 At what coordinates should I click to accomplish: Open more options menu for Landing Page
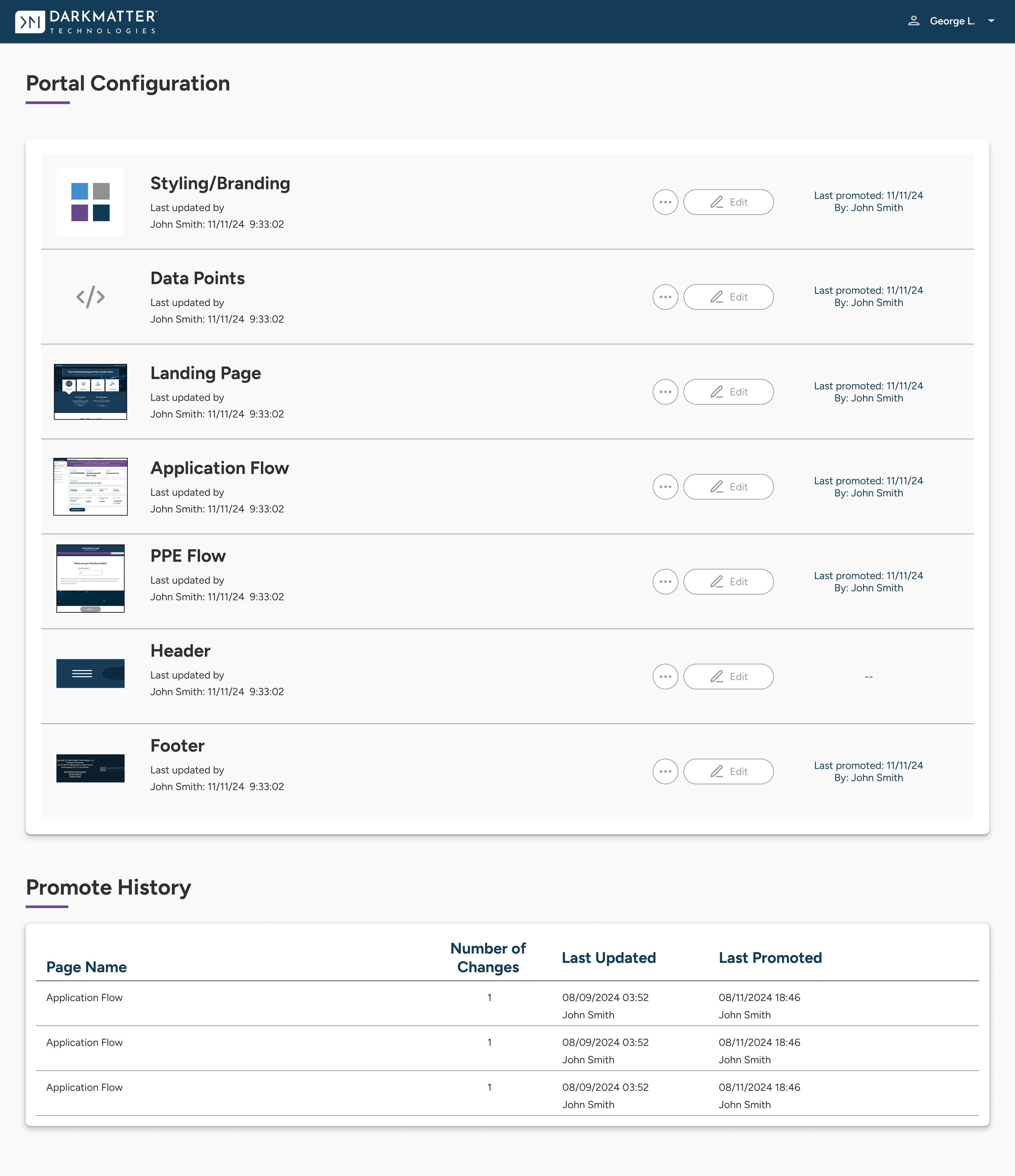(665, 391)
